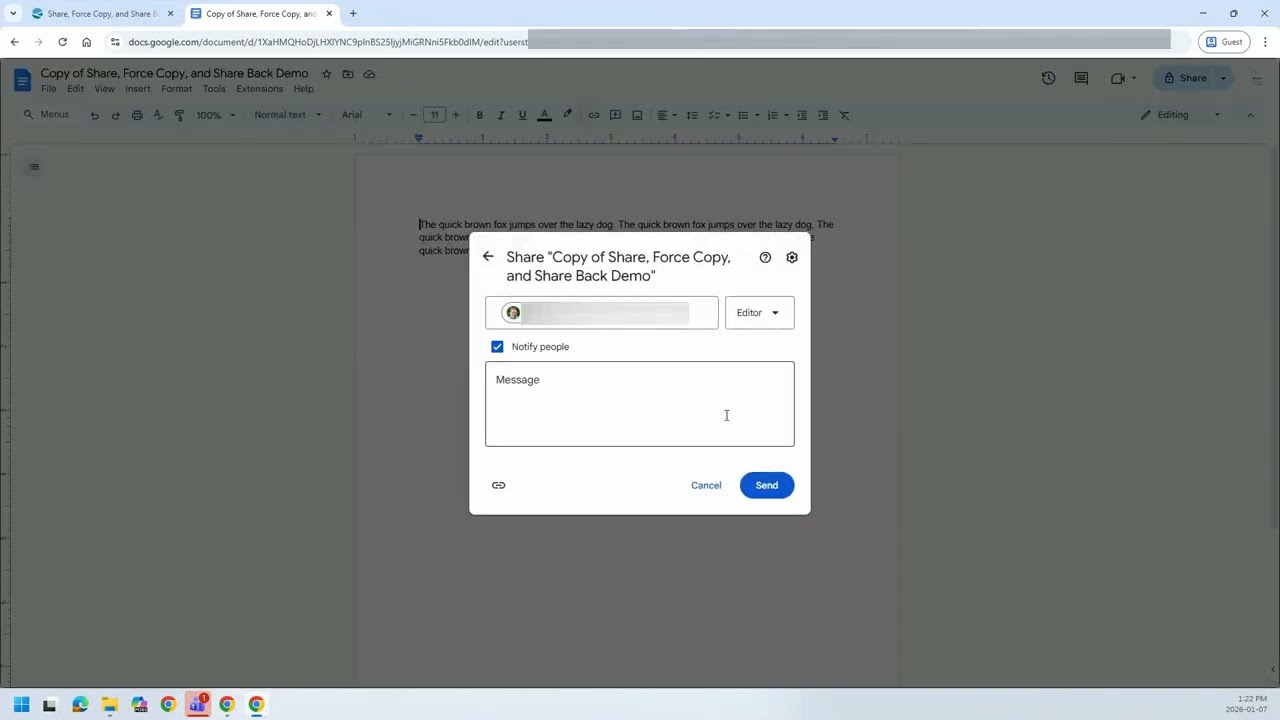Open version history clock icon
This screenshot has width=1280, height=720.
tap(1048, 78)
